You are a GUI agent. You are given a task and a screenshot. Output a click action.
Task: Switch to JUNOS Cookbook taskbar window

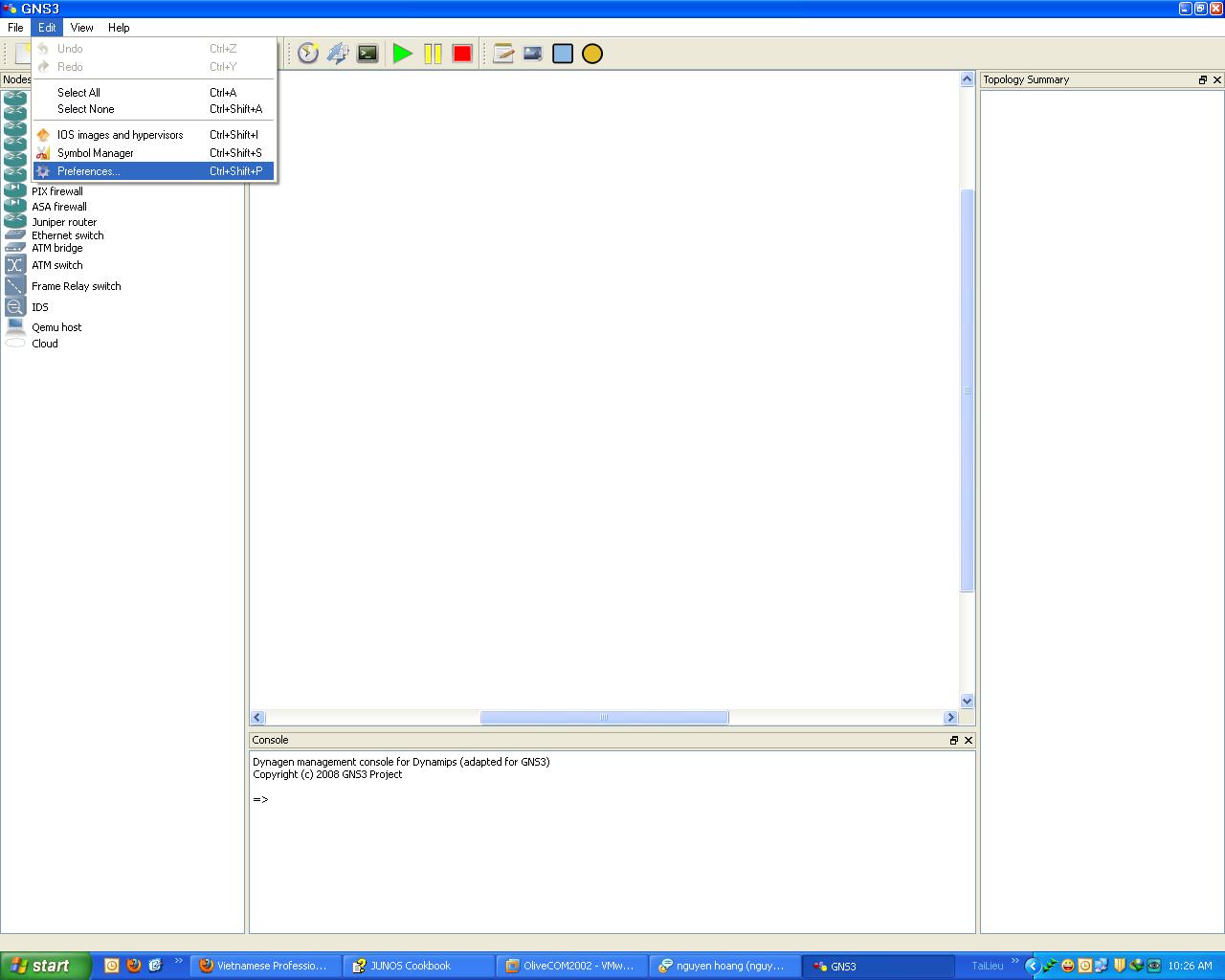click(x=418, y=966)
